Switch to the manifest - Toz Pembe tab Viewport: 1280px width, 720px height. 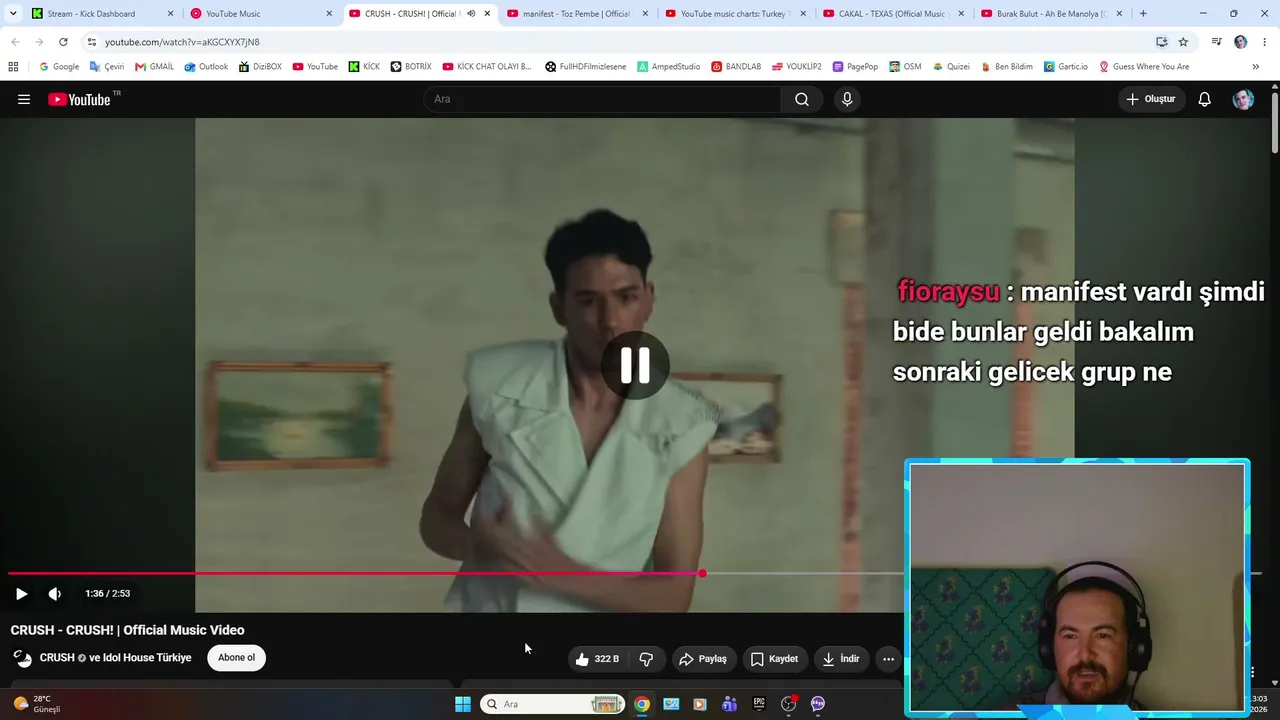click(576, 14)
